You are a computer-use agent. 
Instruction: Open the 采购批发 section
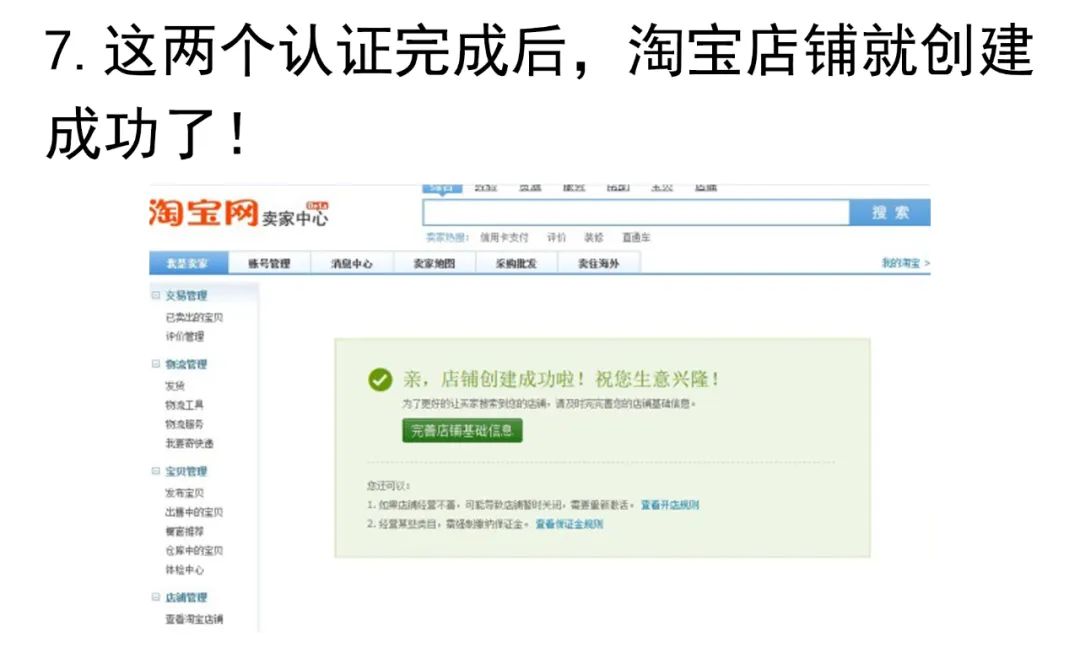pos(518,262)
